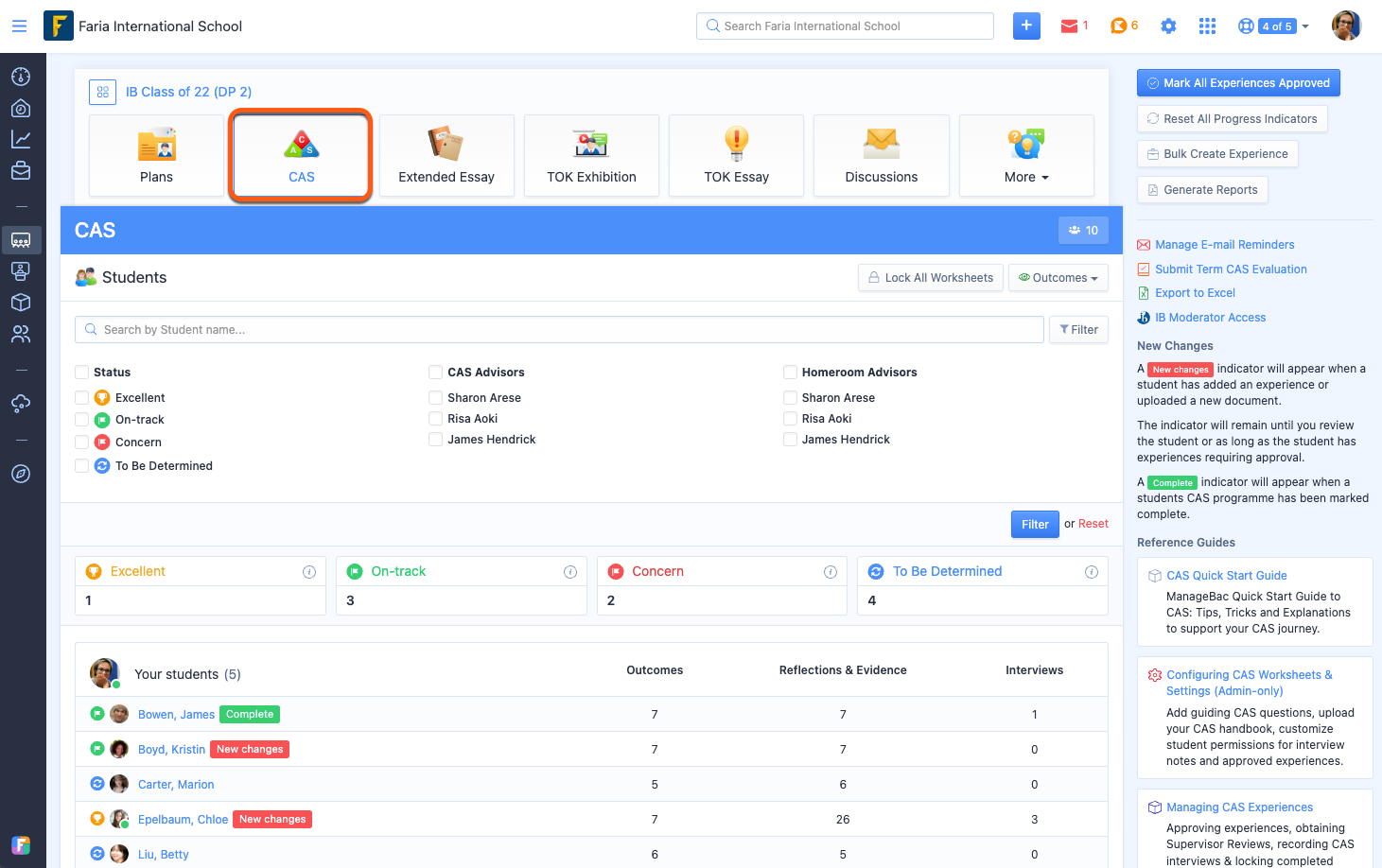Open the clock-shield sidebar icon
Screen dimensions: 1382x868
pos(21,108)
